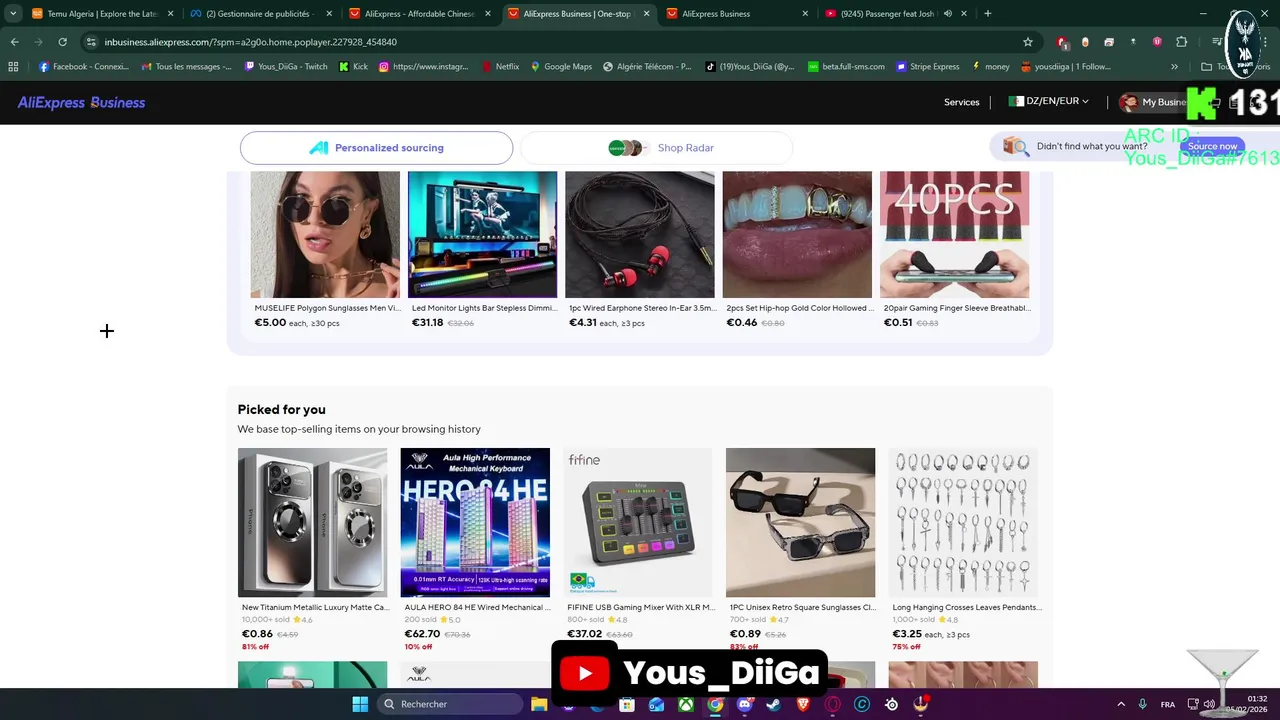
Task: Open Services menu in AliExpress header
Action: coord(962,102)
